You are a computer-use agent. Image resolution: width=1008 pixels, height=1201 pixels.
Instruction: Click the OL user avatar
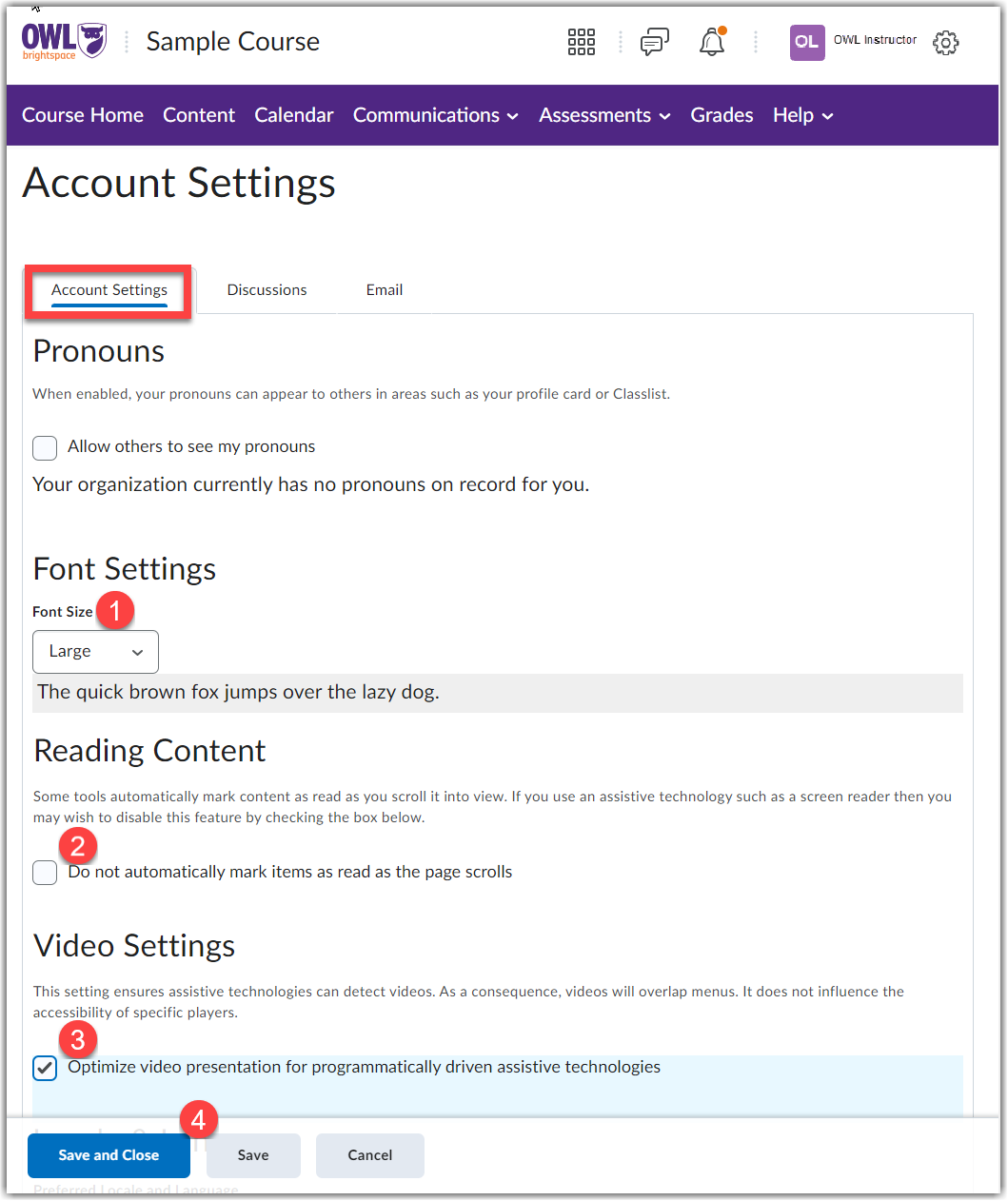[x=806, y=42]
